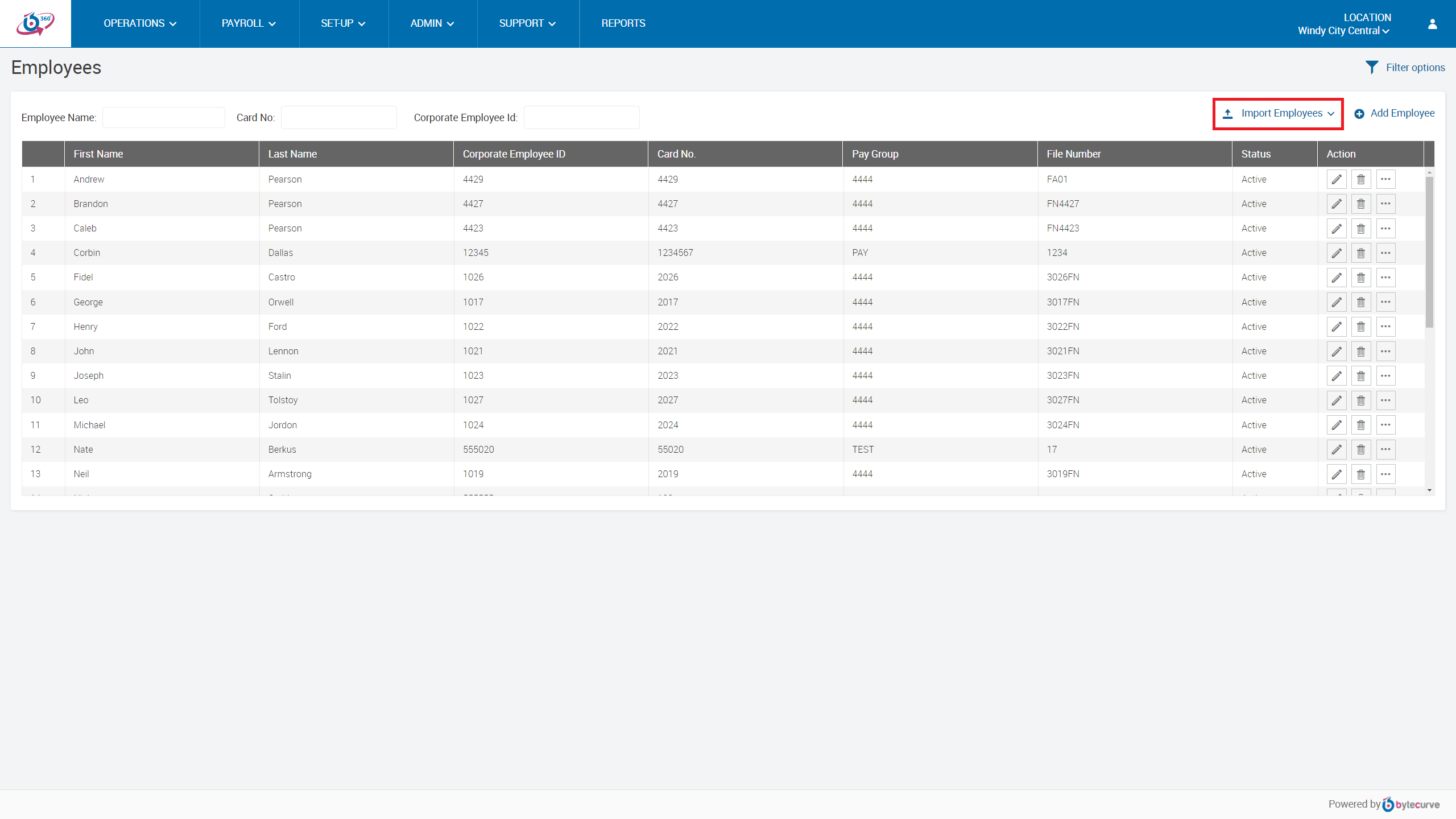Open the Operations menu
This screenshot has height=819, width=1456.
[140, 23]
